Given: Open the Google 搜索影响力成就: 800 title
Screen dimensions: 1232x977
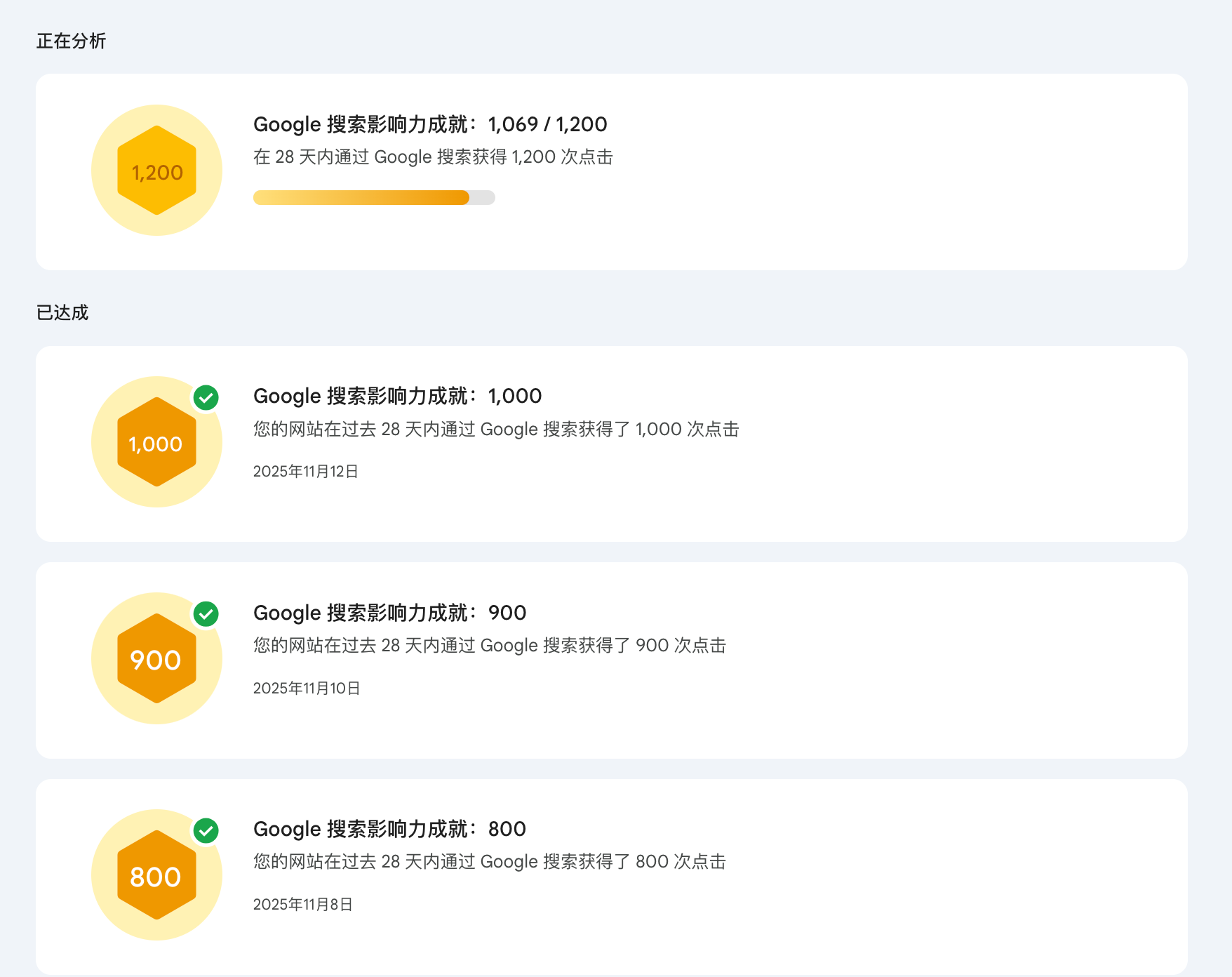Looking at the screenshot, I should [389, 829].
